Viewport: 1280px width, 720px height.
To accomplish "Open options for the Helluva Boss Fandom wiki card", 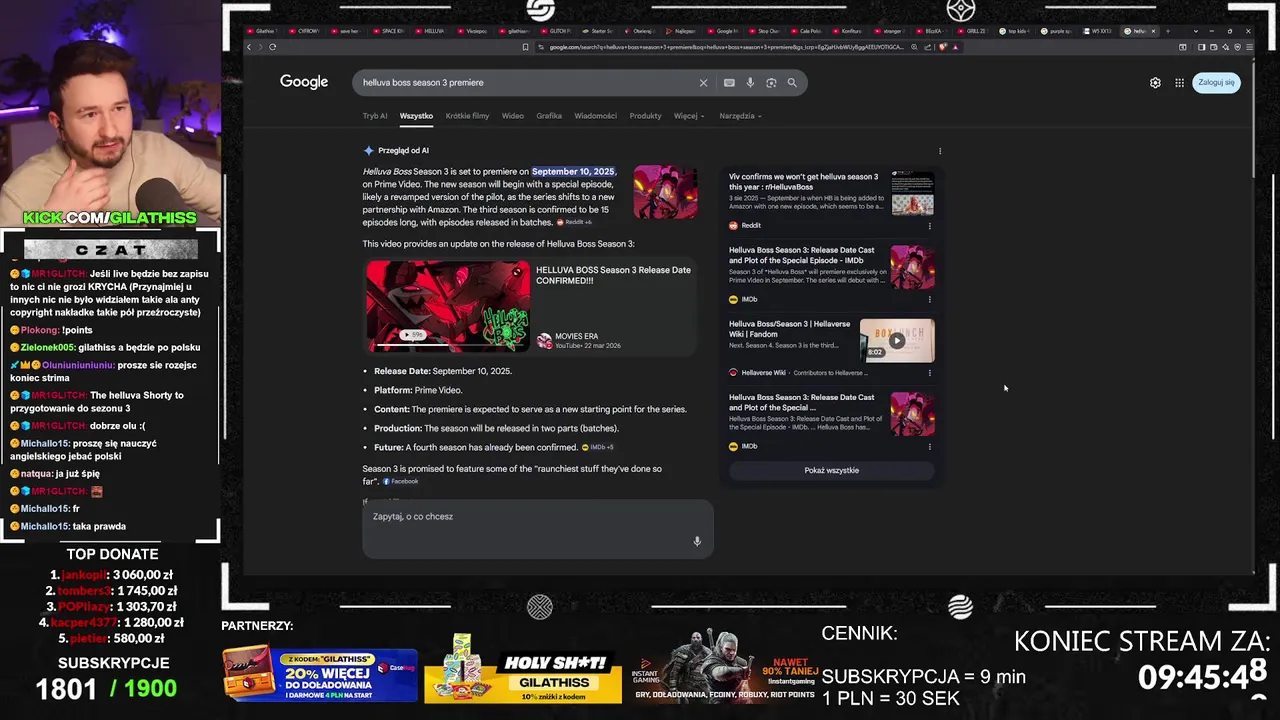I will [929, 373].
